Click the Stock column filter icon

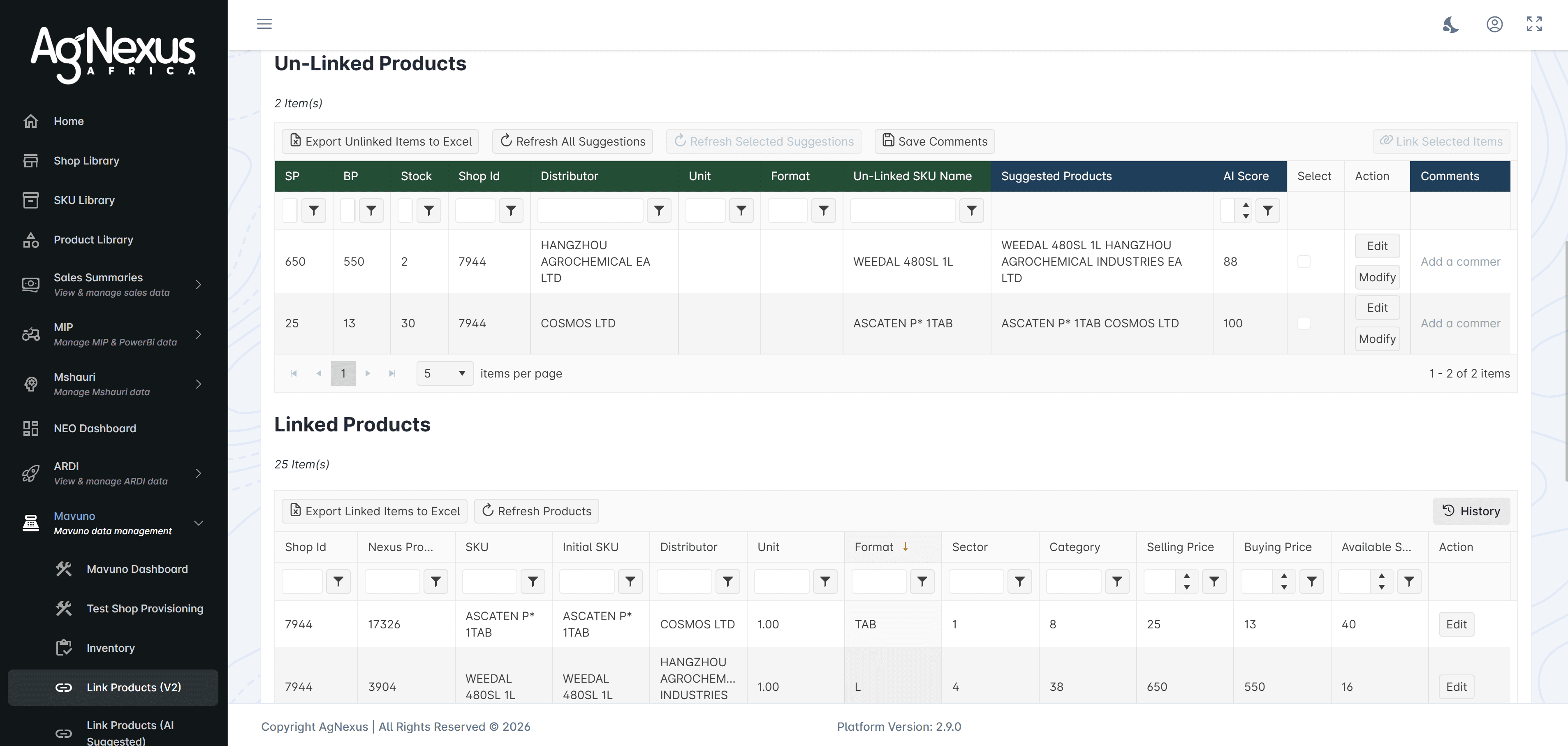tap(429, 211)
